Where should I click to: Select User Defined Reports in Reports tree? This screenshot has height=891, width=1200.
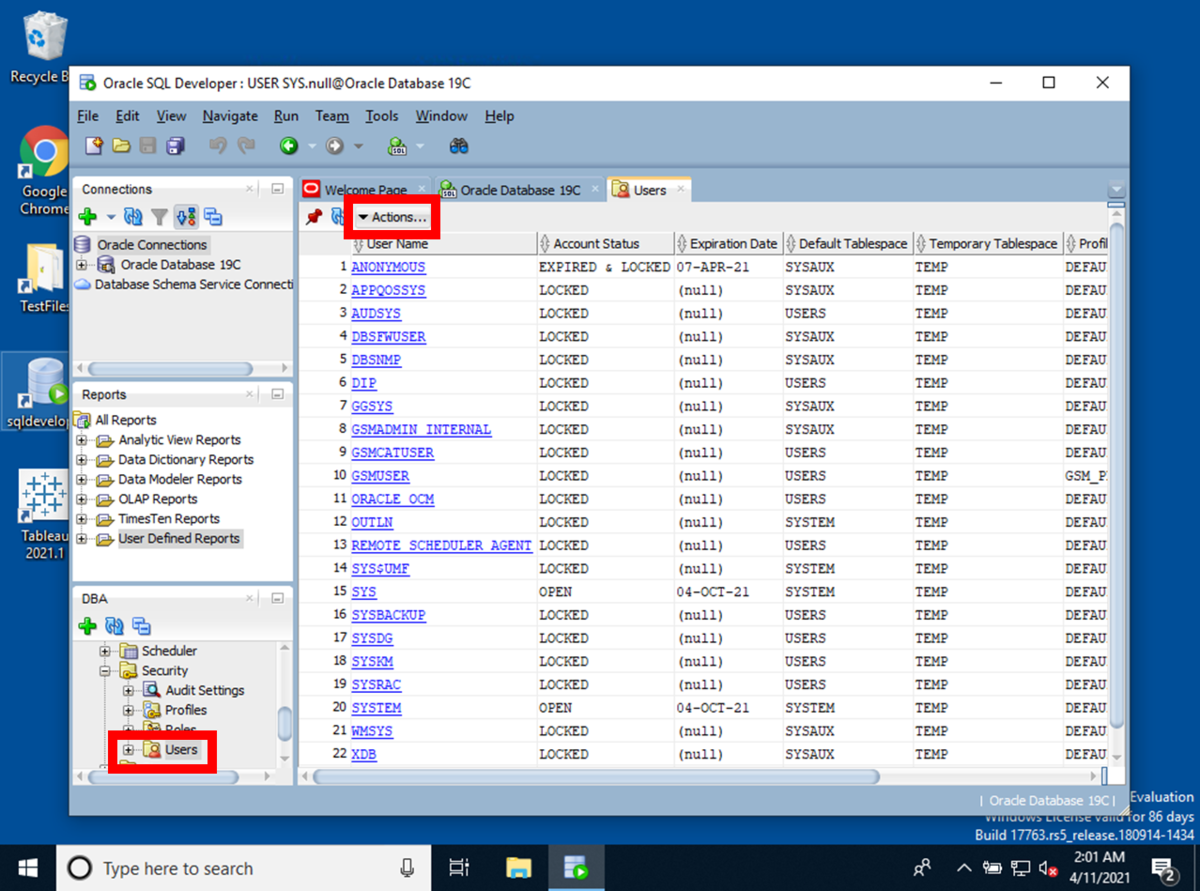point(179,539)
